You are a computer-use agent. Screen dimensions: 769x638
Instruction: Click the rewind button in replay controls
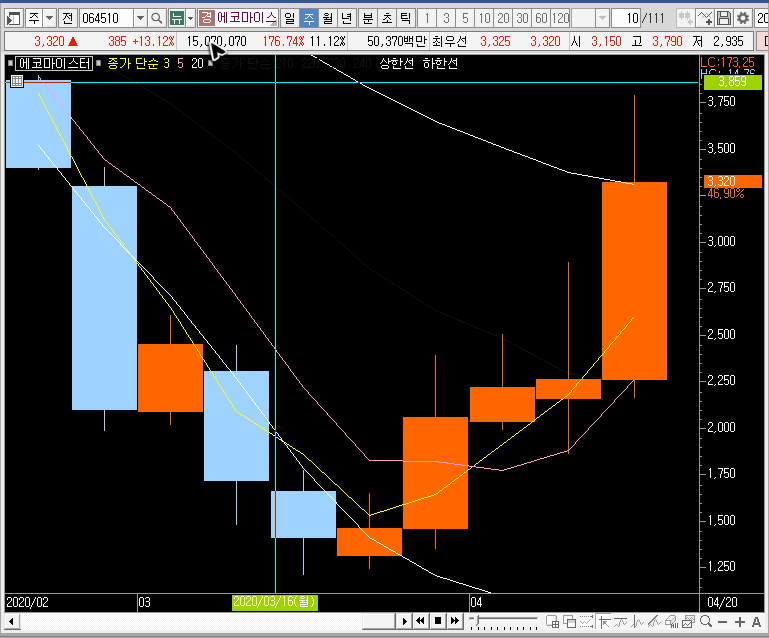(x=420, y=621)
